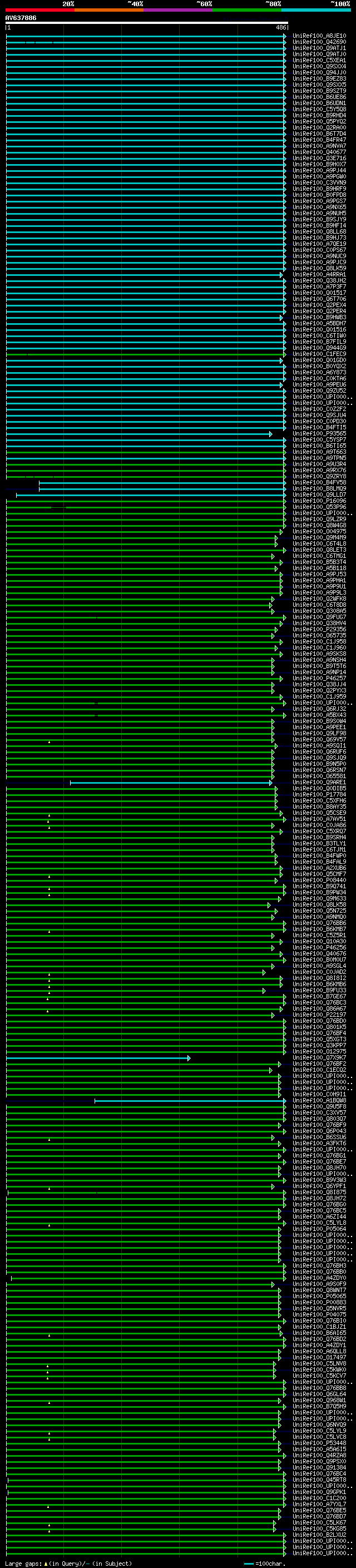Select the UniRef100_Q8I875 label
The height and width of the screenshot is (1568, 356).
coord(319,1193)
